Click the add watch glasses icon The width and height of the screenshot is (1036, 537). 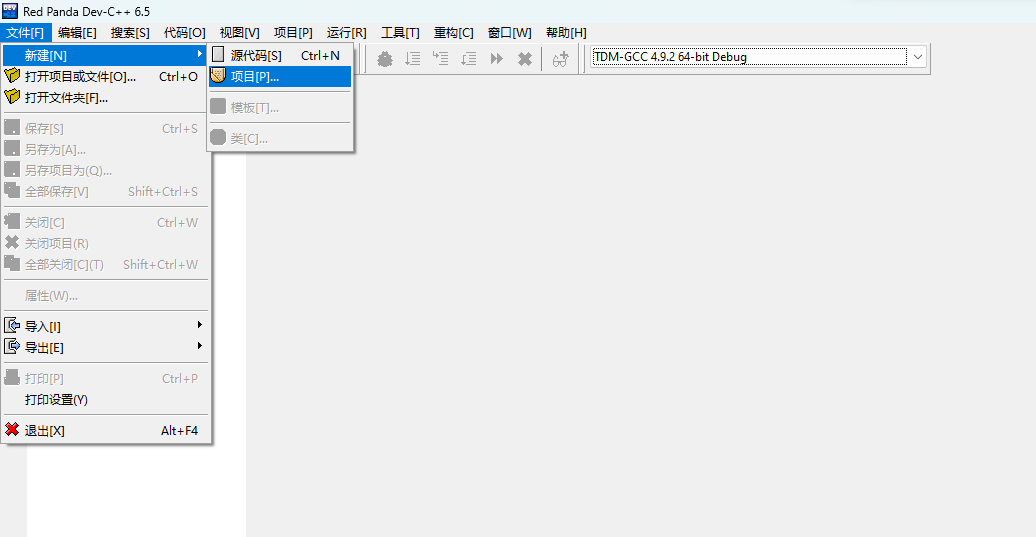point(560,59)
